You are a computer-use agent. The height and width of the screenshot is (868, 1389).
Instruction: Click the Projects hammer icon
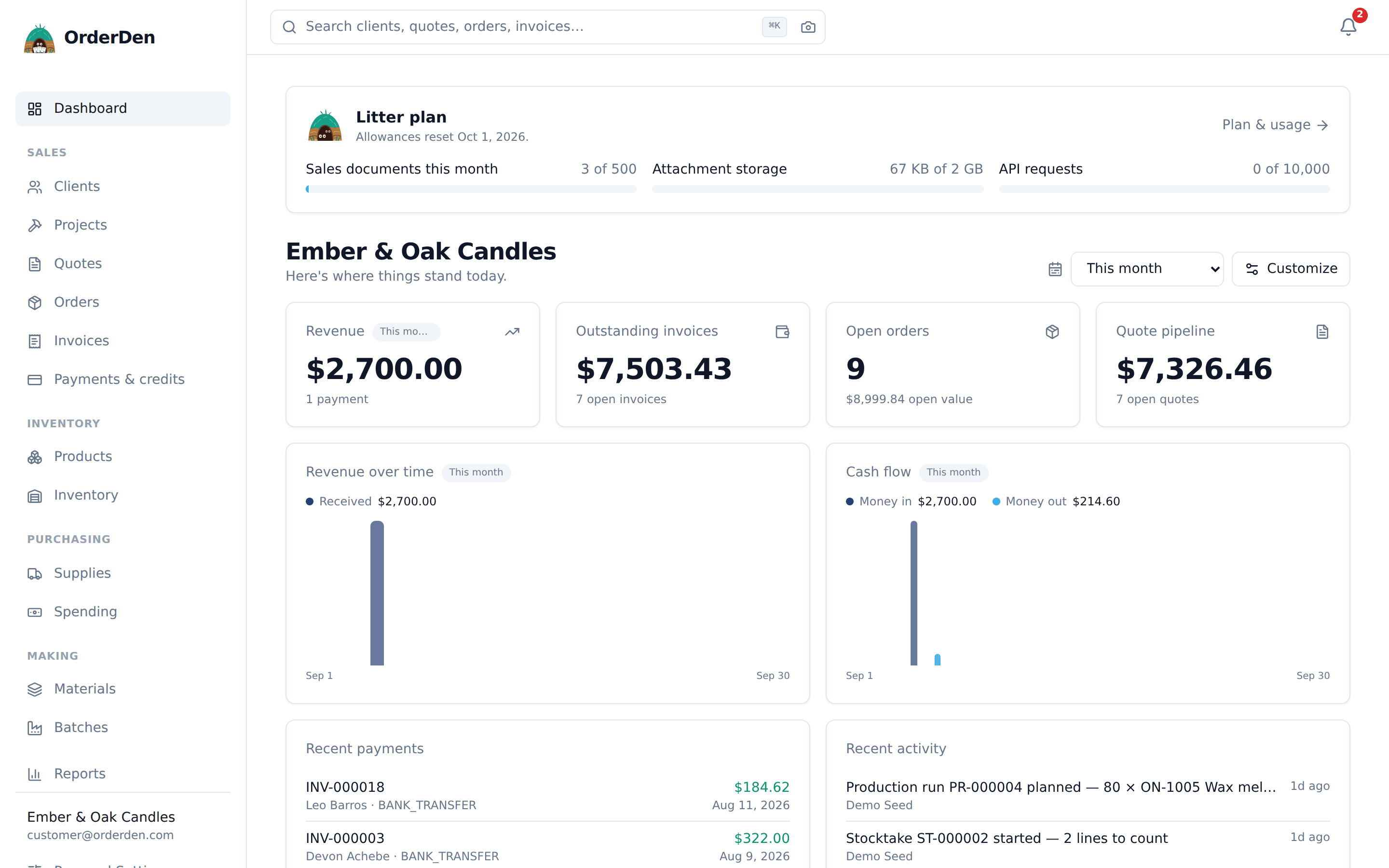[x=34, y=226]
